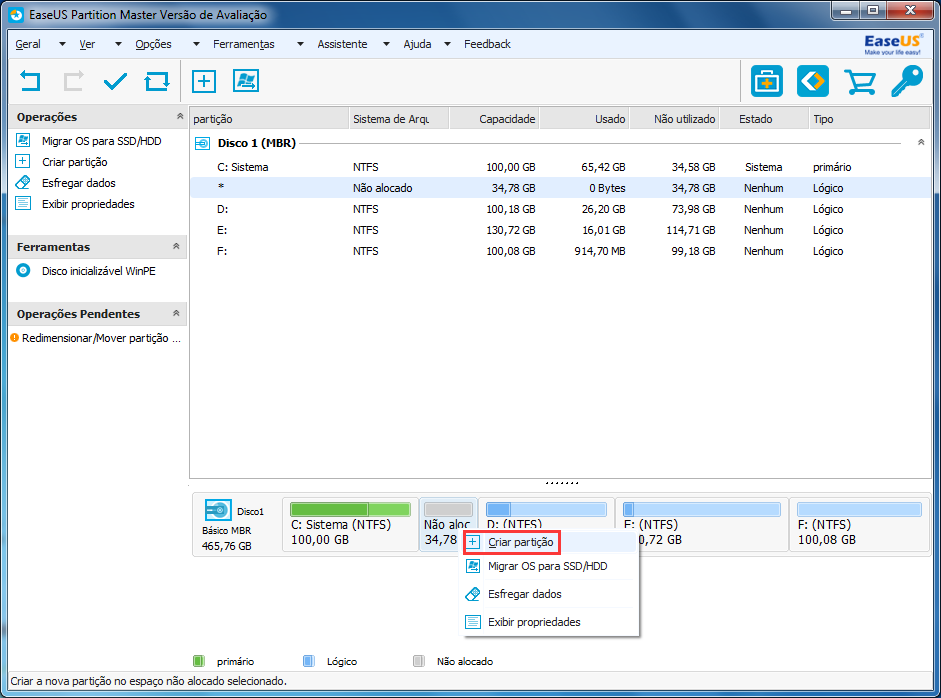The height and width of the screenshot is (698, 941).
Task: Collapse the Ferramentas panel section
Action: (176, 246)
